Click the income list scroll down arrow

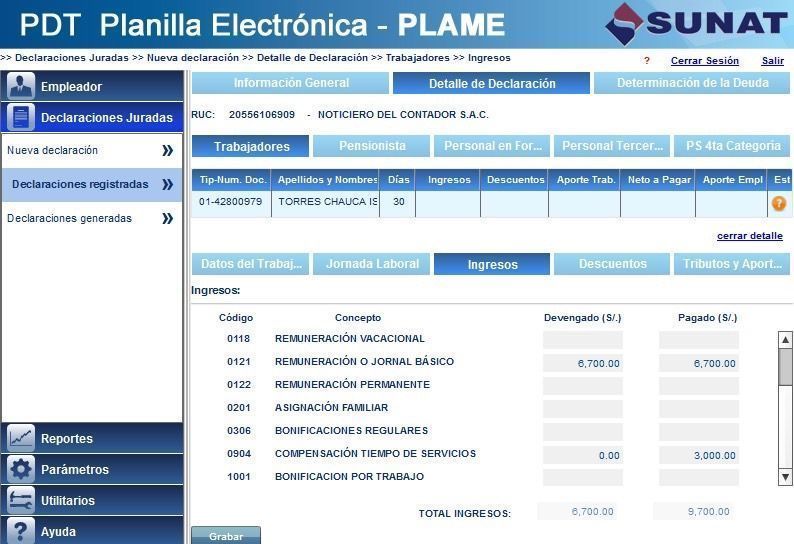coord(785,477)
